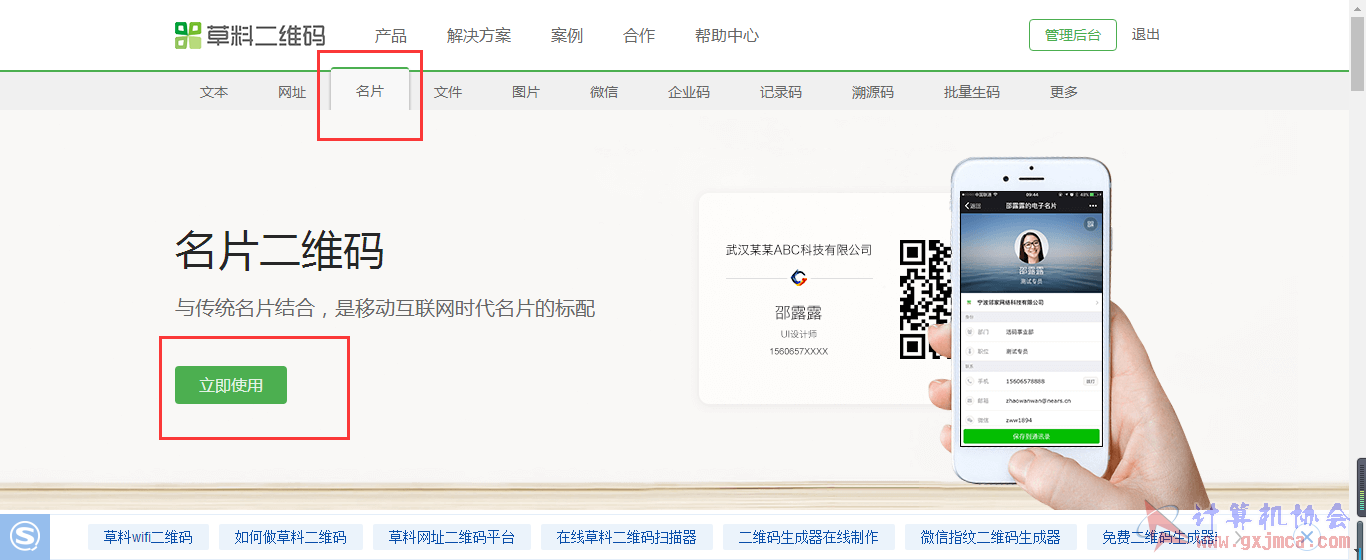This screenshot has height=560, width=1366.
Task: Open the 产品 menu
Action: pos(390,35)
